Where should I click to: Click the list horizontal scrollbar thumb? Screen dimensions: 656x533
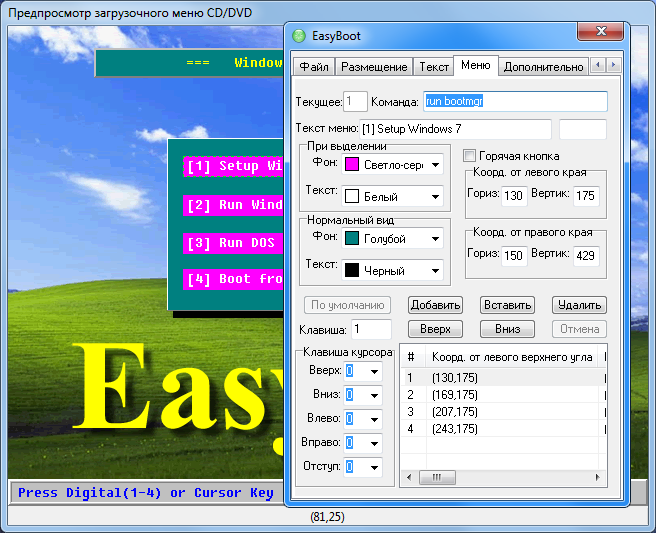pos(437,477)
